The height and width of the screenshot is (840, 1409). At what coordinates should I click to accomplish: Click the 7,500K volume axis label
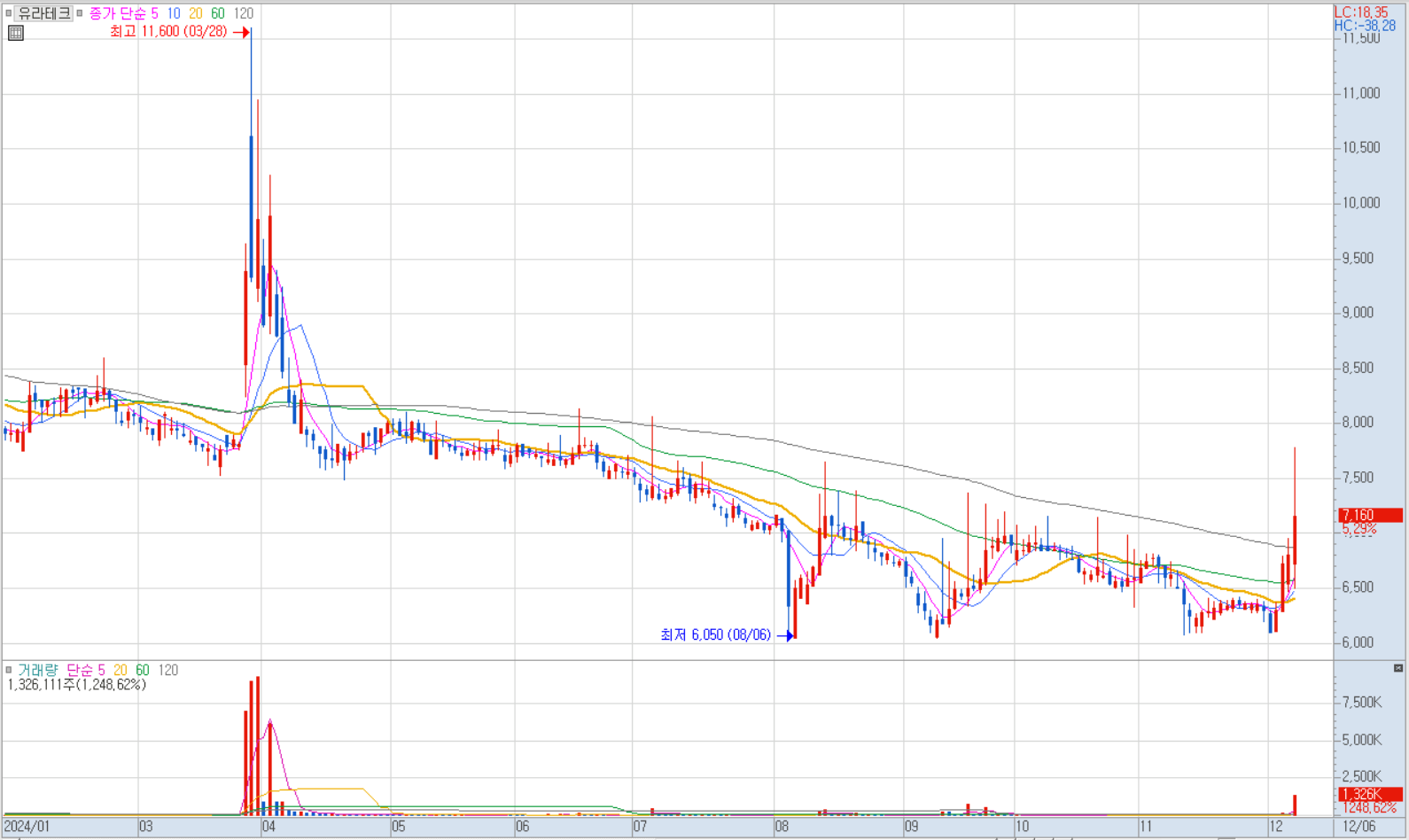(x=1362, y=703)
